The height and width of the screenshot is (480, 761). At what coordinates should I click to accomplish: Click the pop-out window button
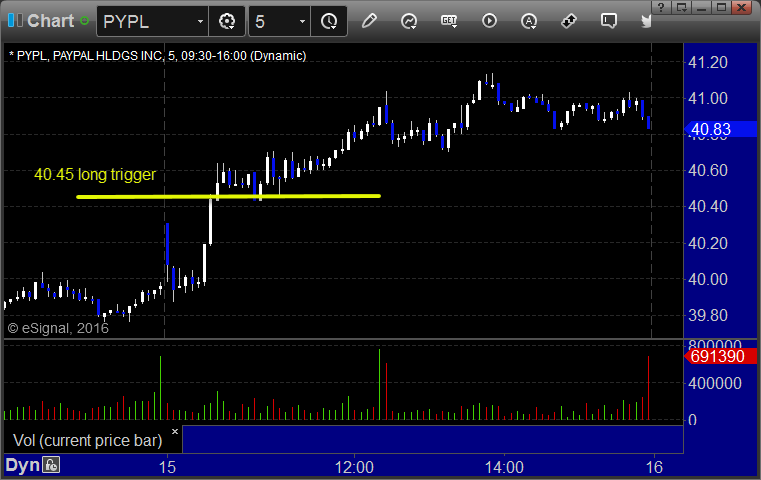(x=681, y=7)
